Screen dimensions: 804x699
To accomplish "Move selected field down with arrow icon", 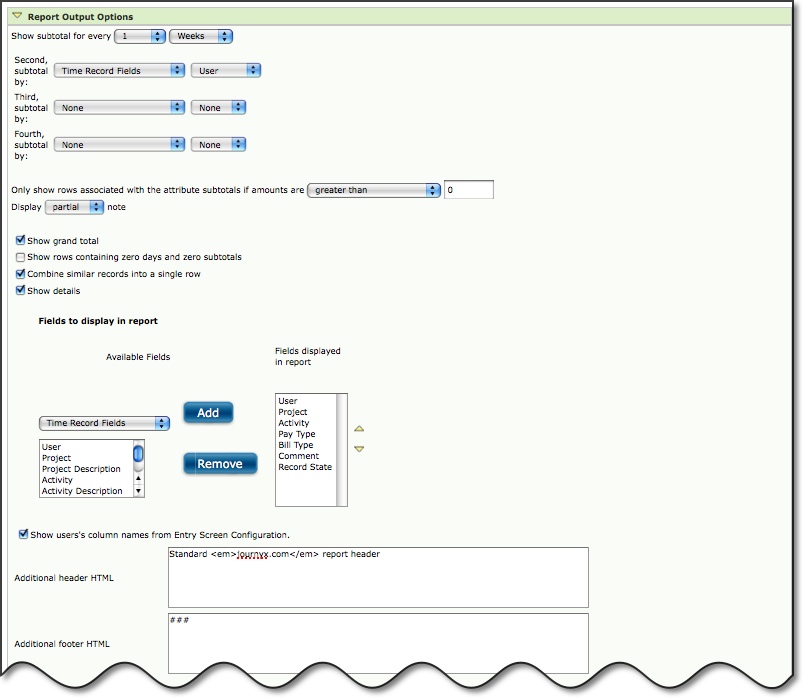I will tap(359, 449).
